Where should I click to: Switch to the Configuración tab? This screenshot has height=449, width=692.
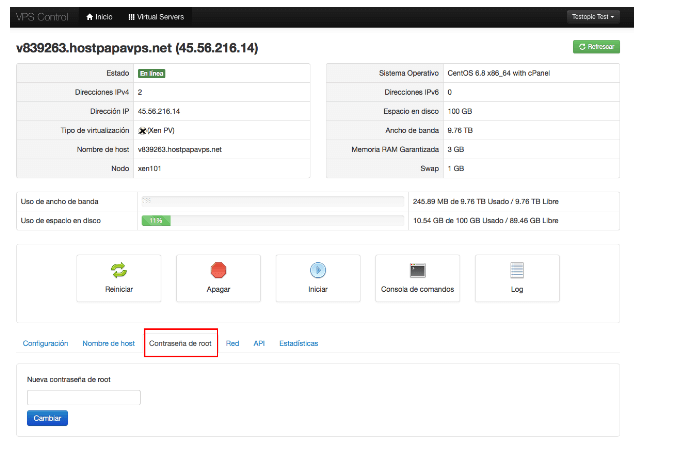pyautogui.click(x=45, y=343)
